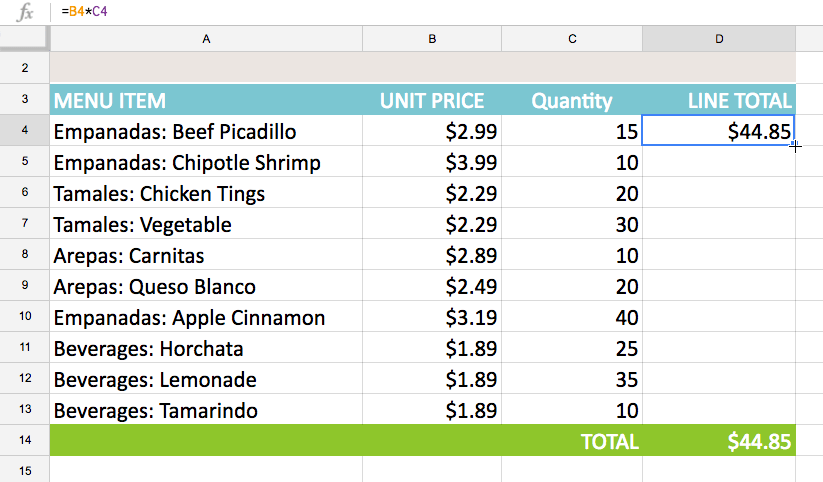Screen dimensions: 823x482
Task: Select column C header
Action: click(572, 39)
